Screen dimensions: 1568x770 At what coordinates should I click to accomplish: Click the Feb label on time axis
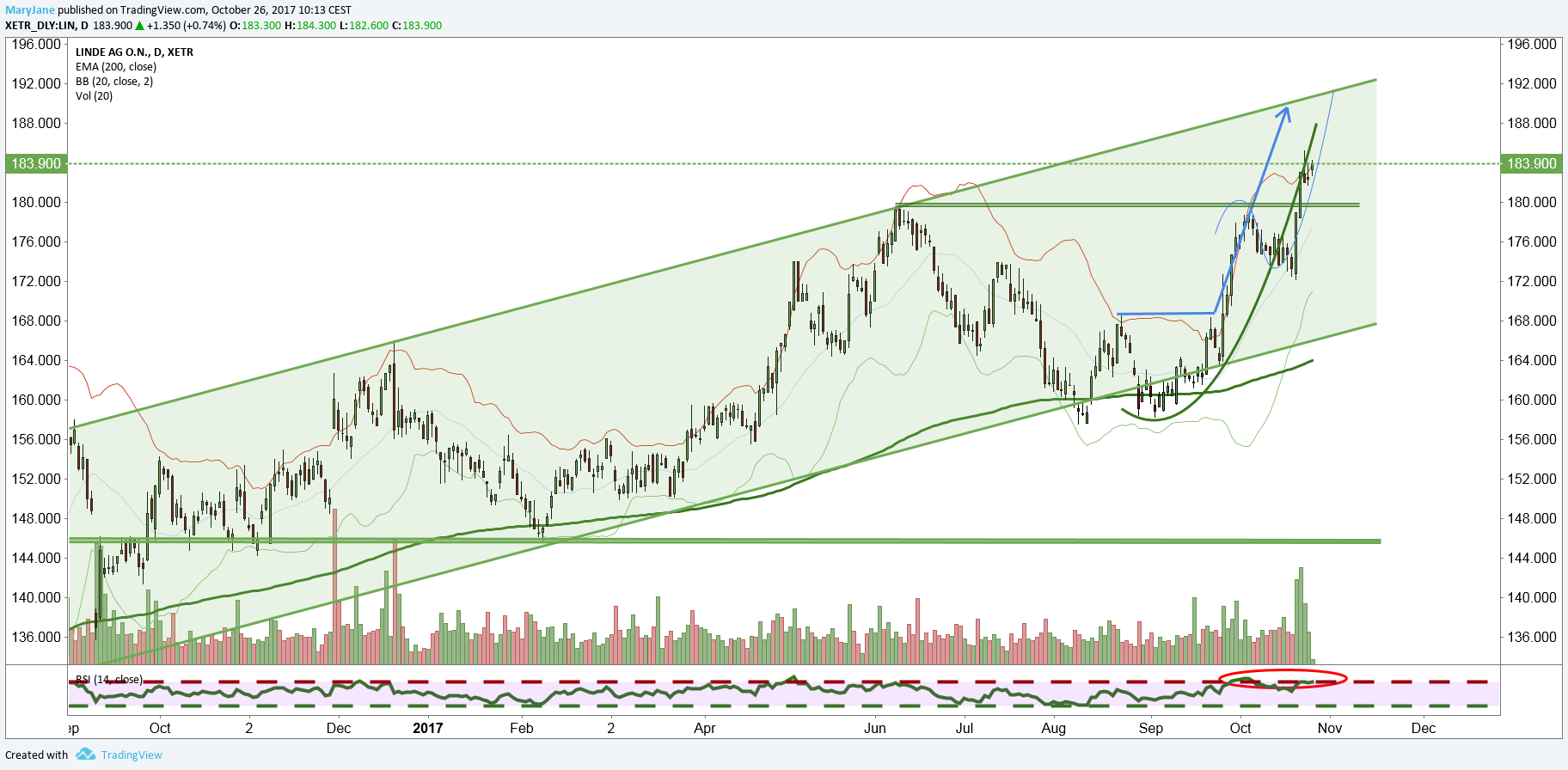(x=522, y=729)
